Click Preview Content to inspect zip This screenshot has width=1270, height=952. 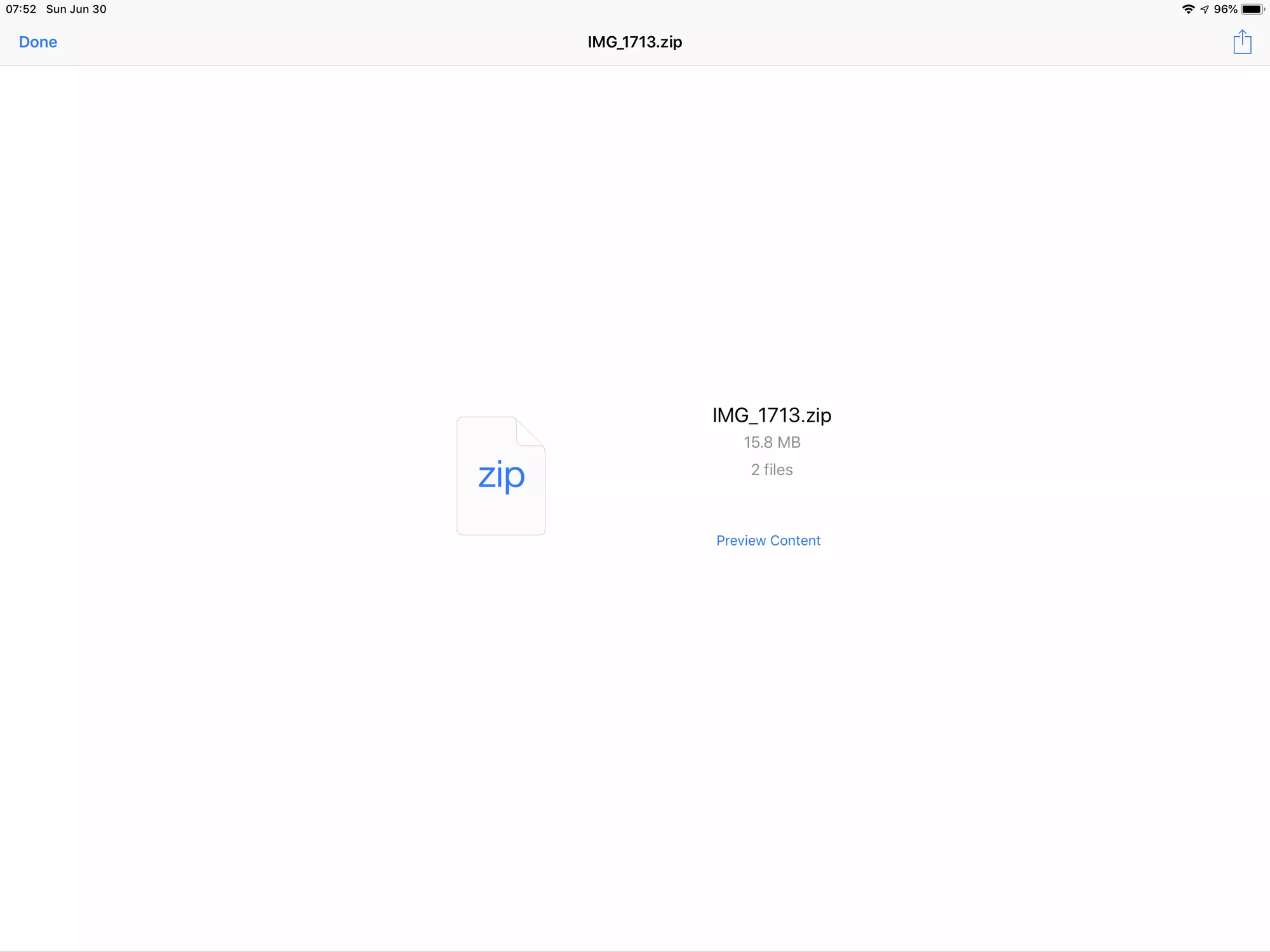[x=769, y=540]
